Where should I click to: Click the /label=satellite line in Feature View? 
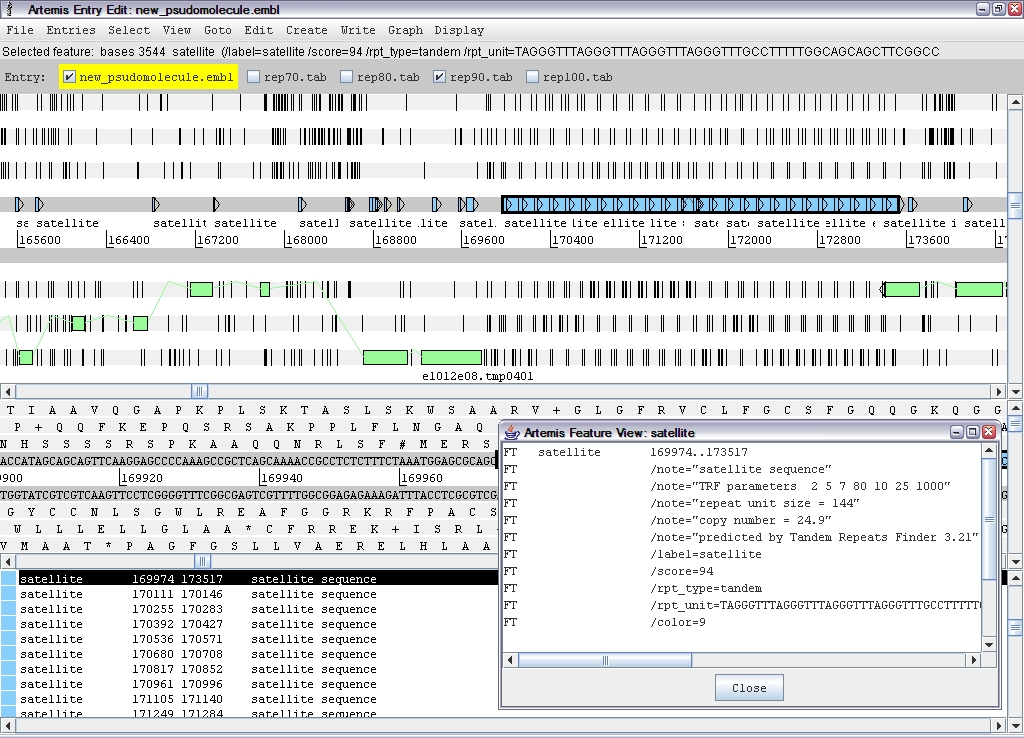pyautogui.click(x=706, y=554)
